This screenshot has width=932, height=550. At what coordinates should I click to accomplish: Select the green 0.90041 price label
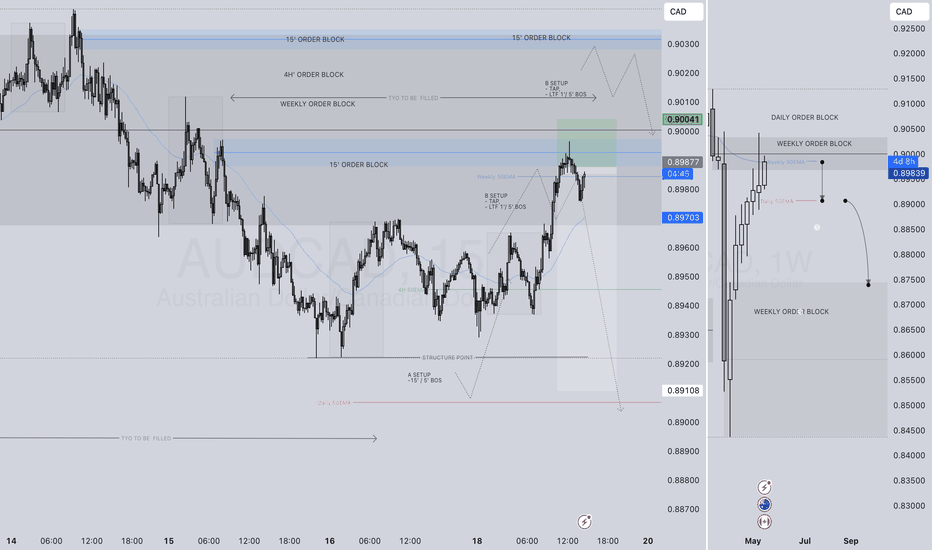tap(682, 120)
